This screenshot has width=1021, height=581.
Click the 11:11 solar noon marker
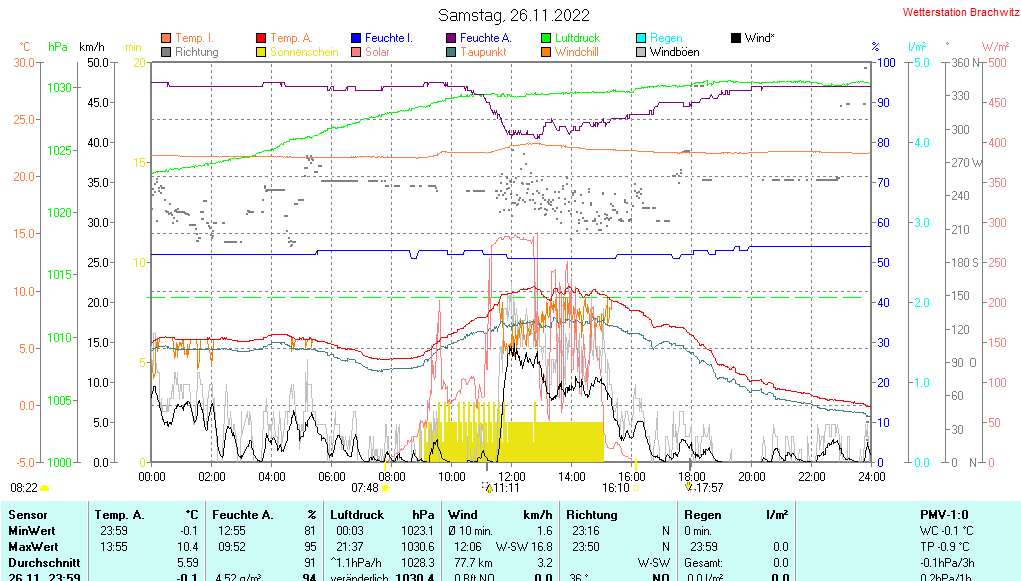[506, 488]
